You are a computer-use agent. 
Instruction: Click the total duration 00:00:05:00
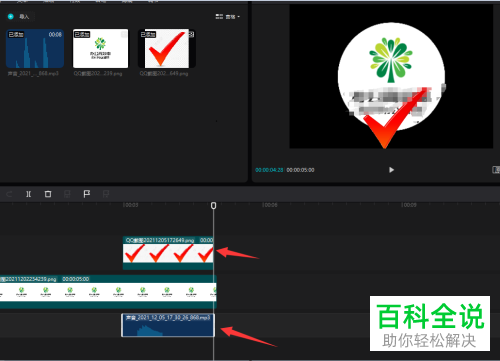[300, 170]
